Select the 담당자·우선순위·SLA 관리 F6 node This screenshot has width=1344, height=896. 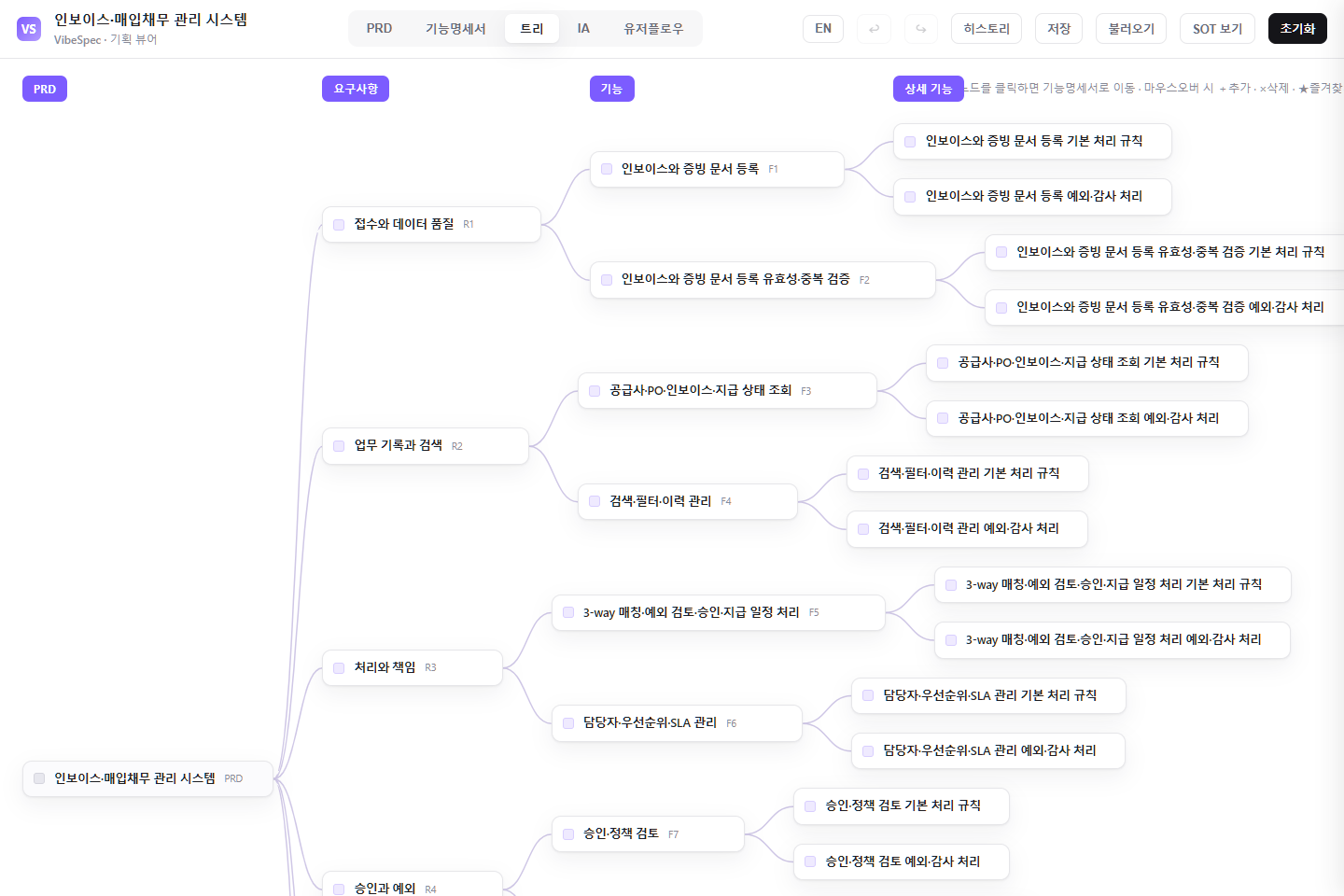[677, 723]
